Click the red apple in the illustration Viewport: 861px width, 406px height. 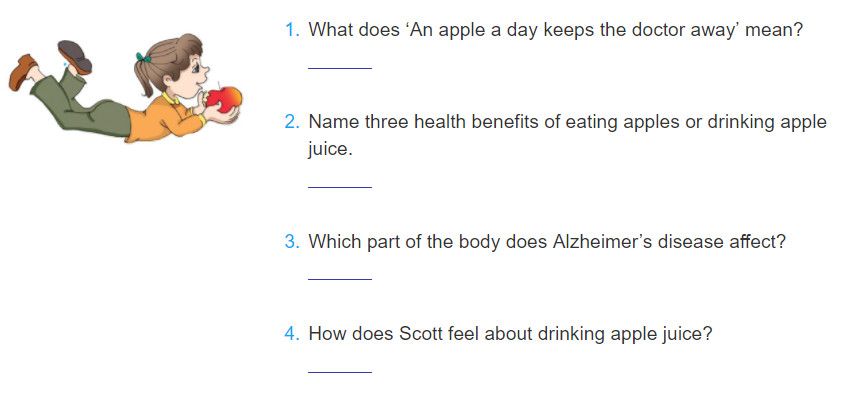pyautogui.click(x=224, y=99)
